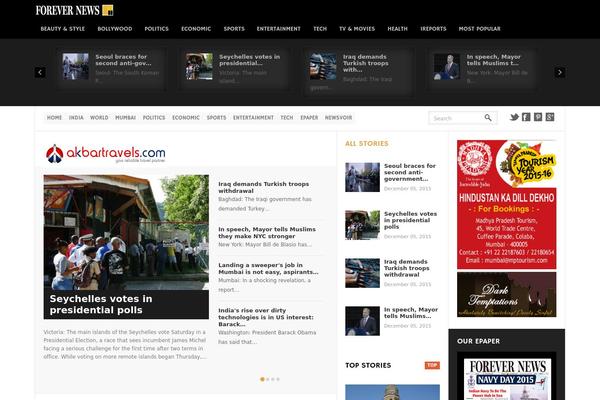This screenshot has height=400, width=600.
Task: Select third slider pagination dot
Action: click(x=273, y=379)
